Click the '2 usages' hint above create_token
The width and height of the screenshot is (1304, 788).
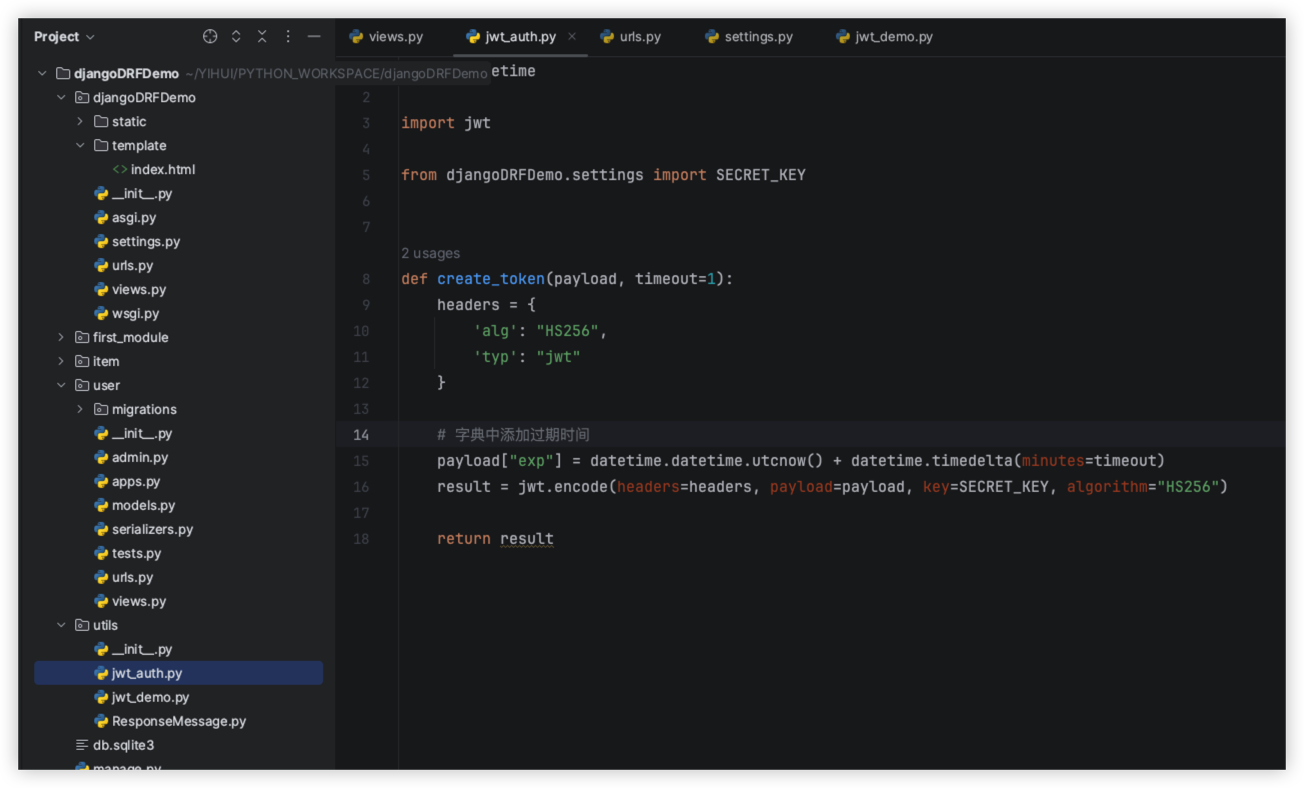[430, 254]
